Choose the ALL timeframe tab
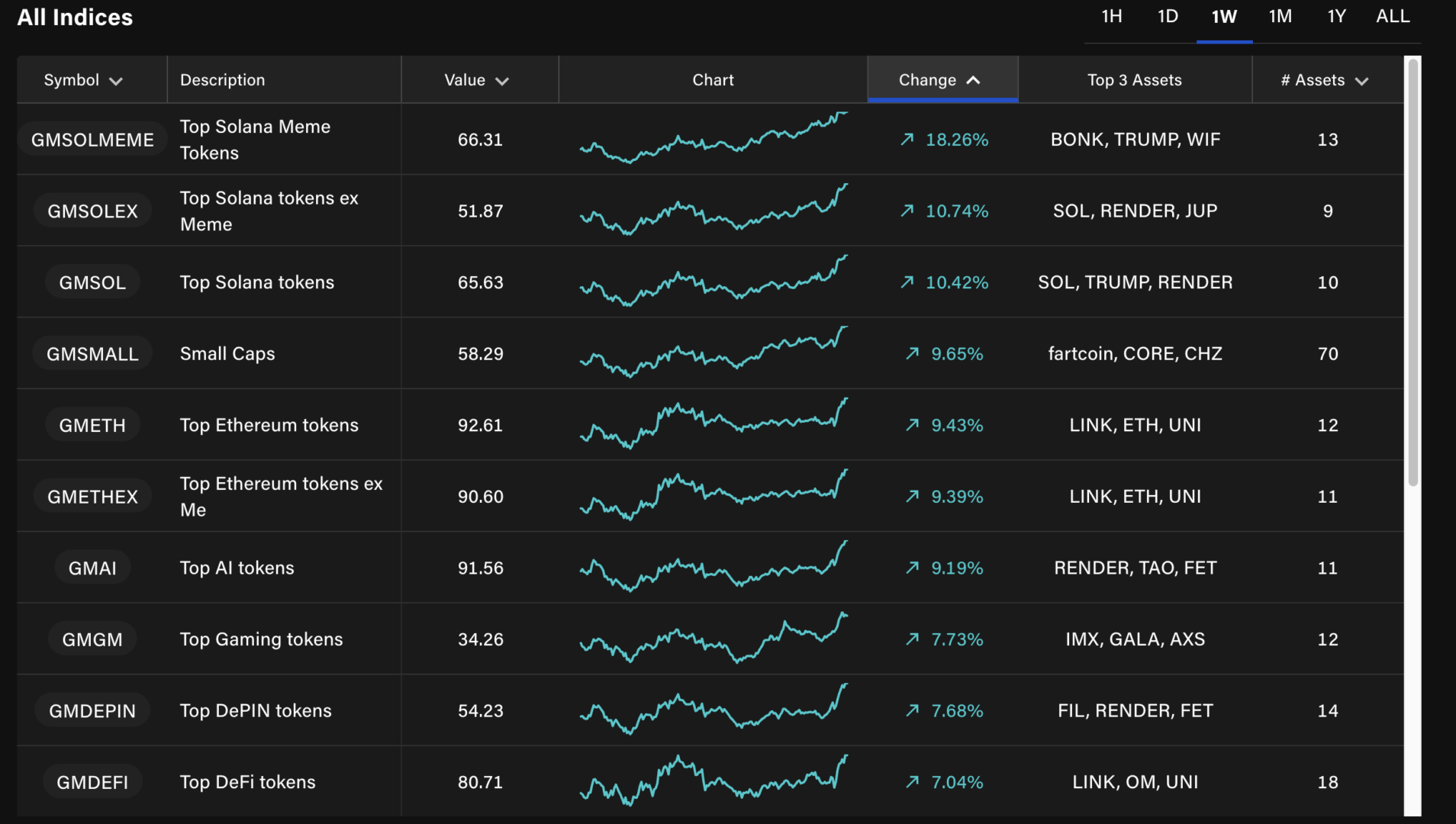The image size is (1456, 824). click(1392, 17)
